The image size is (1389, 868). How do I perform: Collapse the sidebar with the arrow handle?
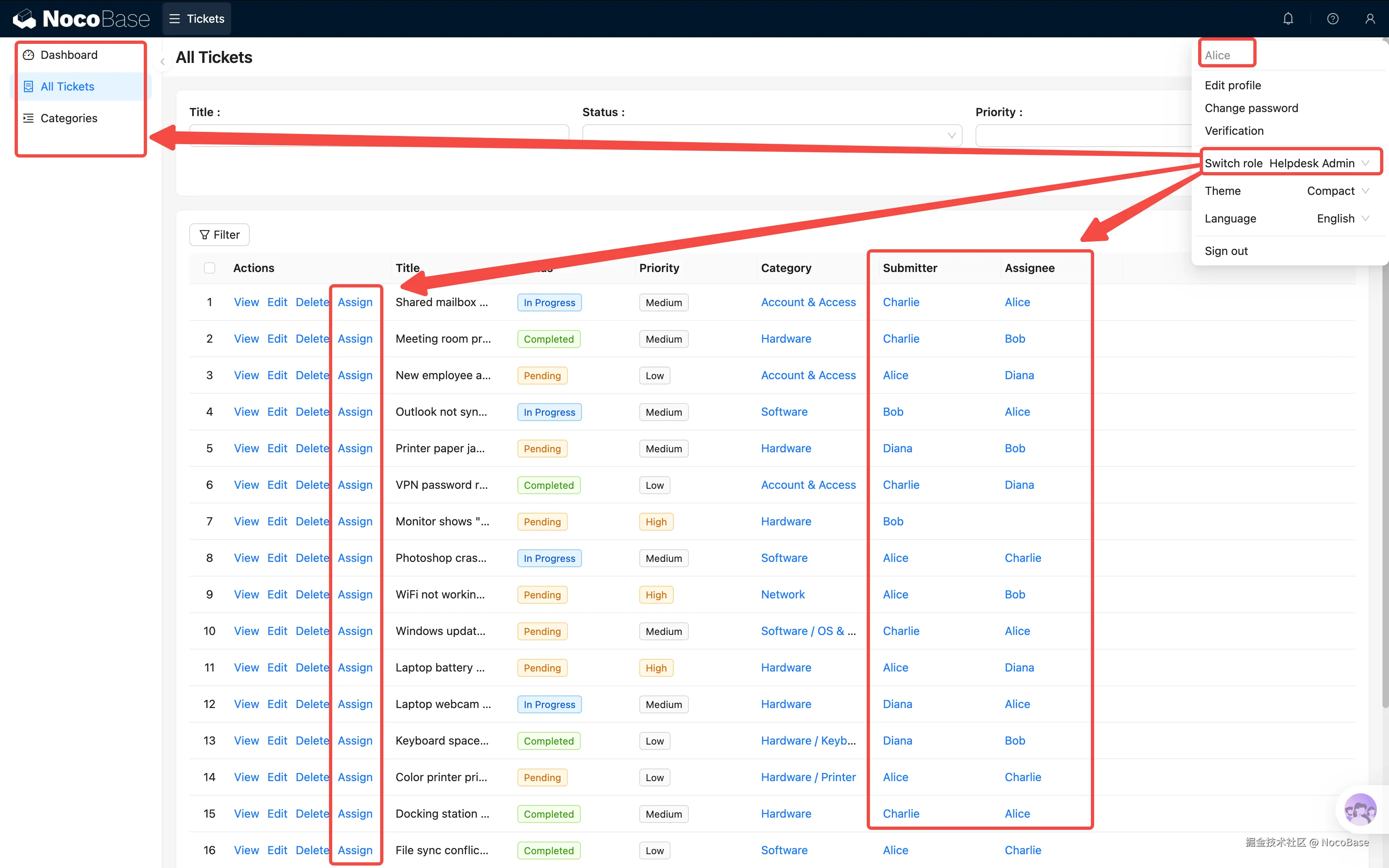coord(162,62)
